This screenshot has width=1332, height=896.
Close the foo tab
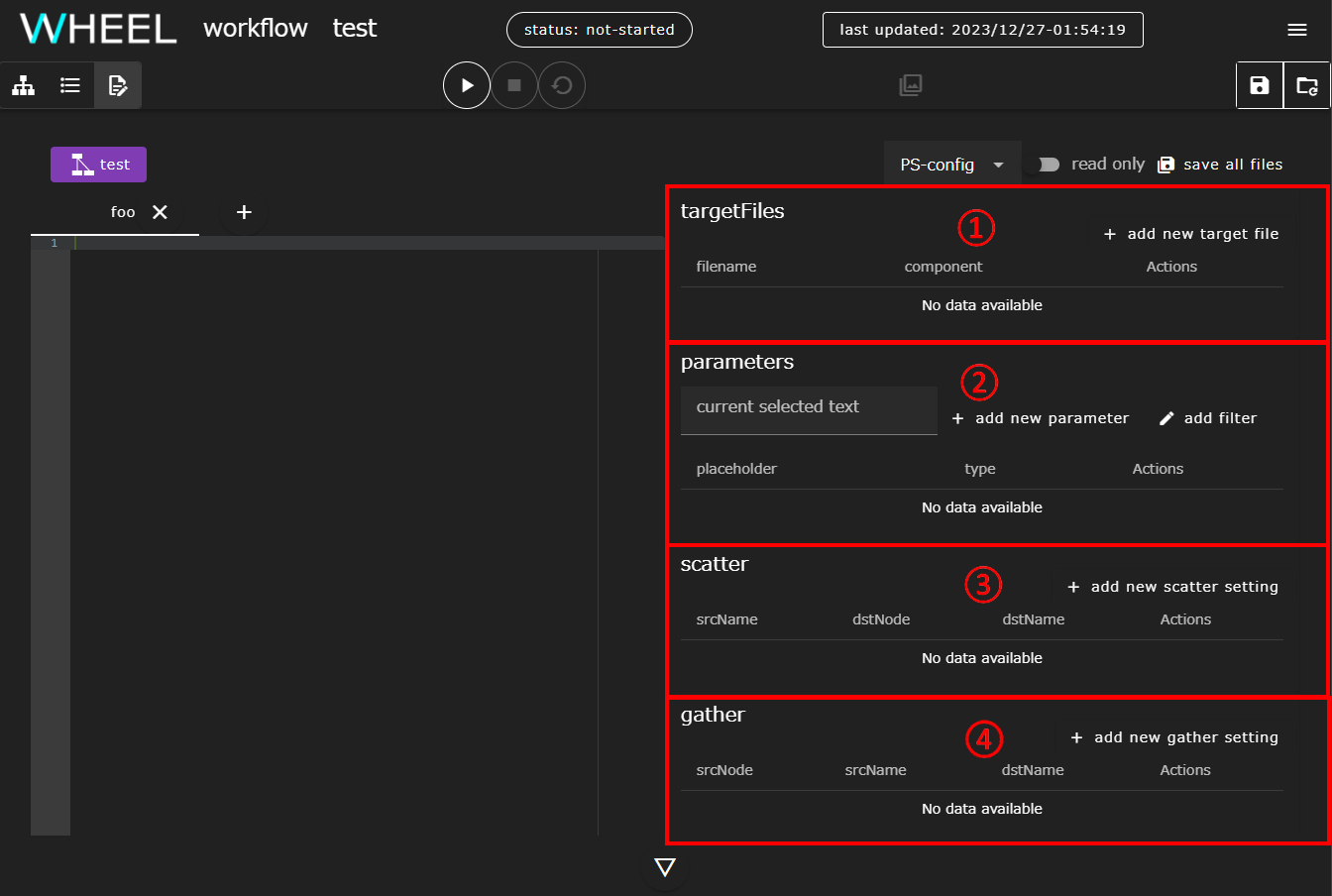pyautogui.click(x=160, y=212)
